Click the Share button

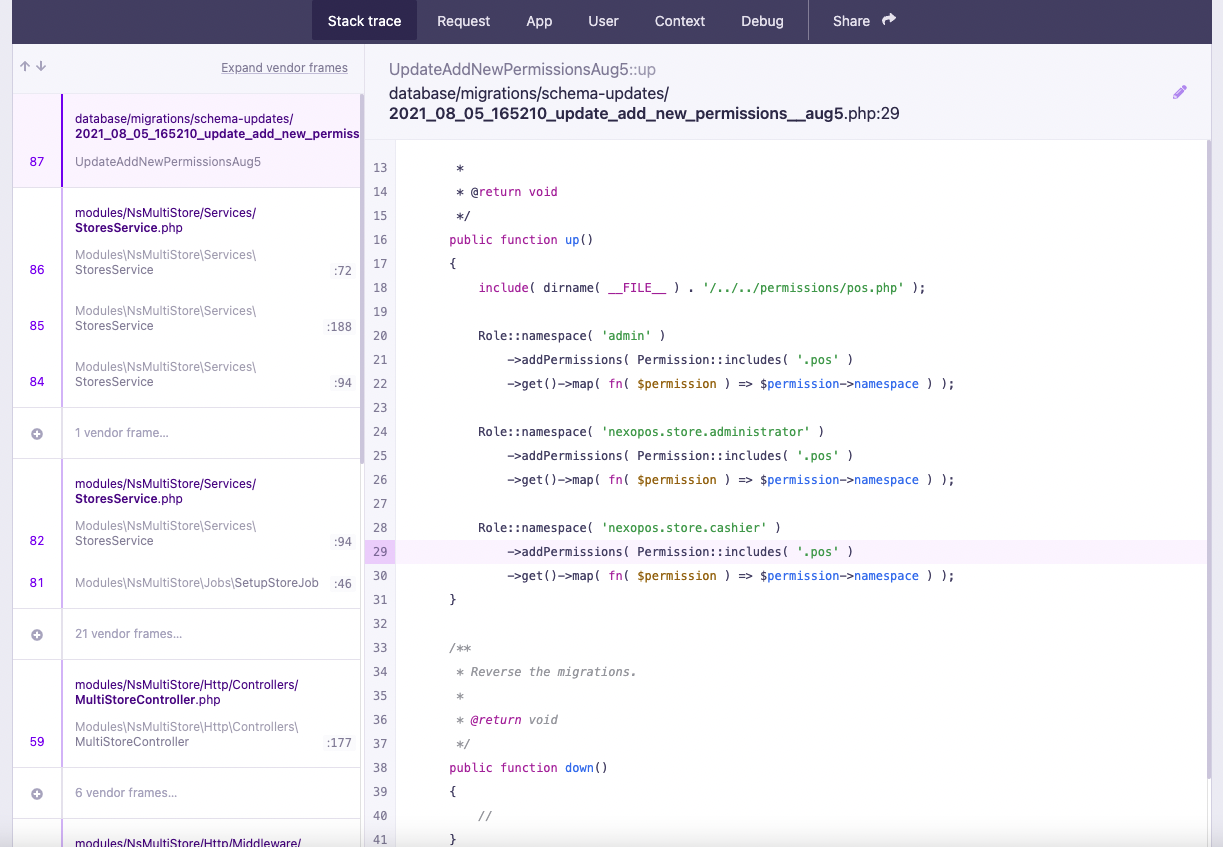[x=851, y=20]
